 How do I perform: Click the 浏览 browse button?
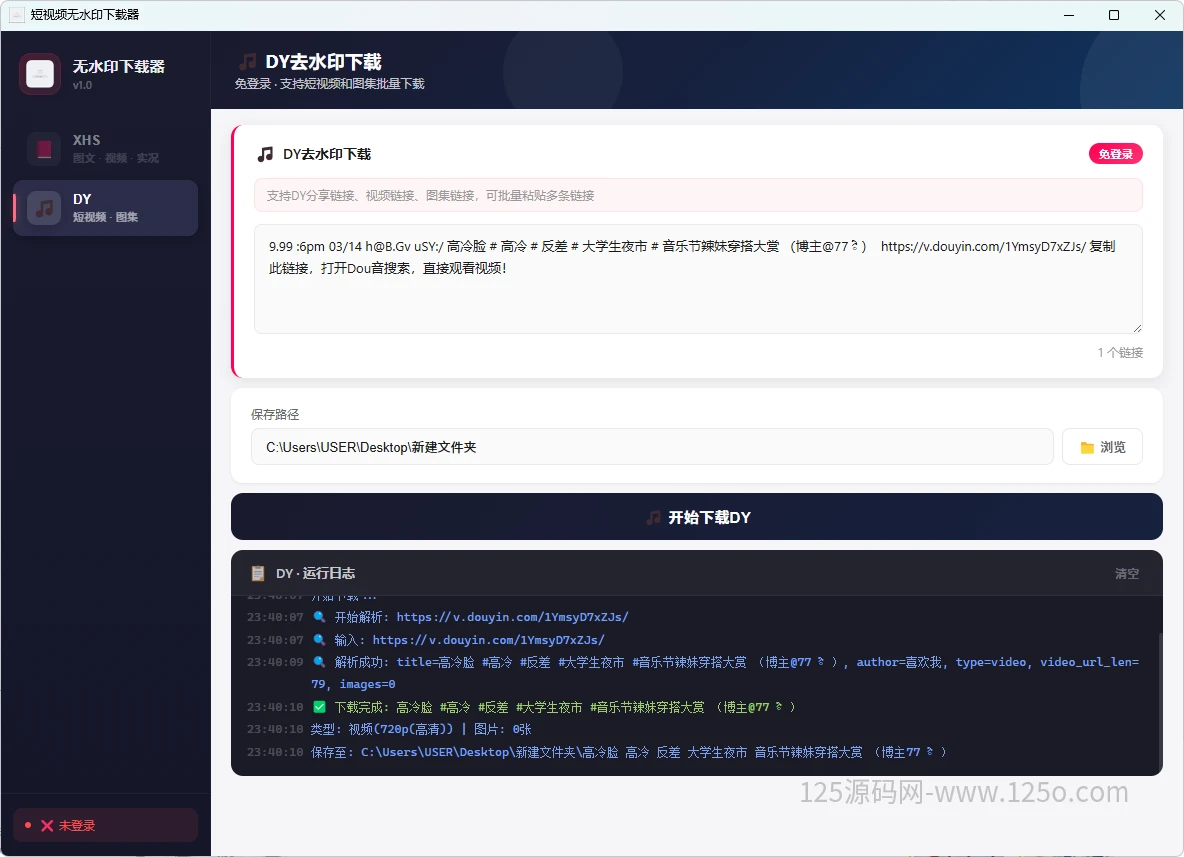click(x=1102, y=447)
